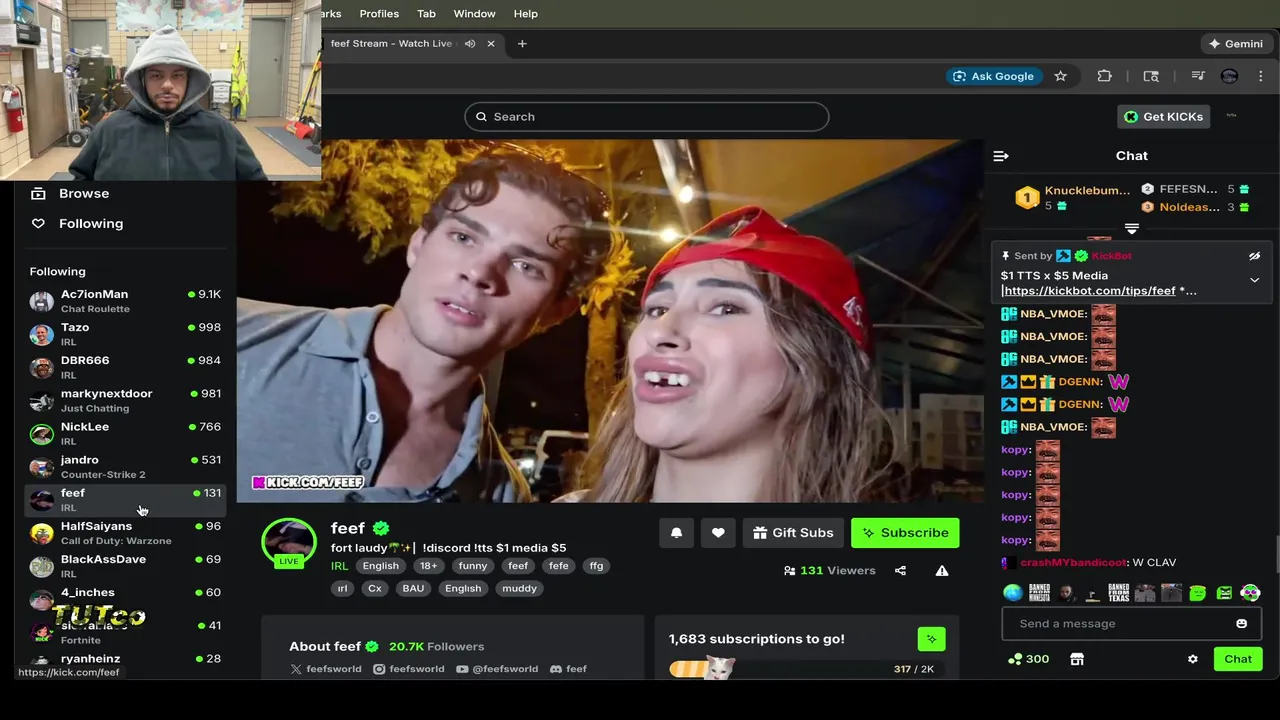The width and height of the screenshot is (1280, 720).
Task: Click the chat panel scrollbar
Action: pyautogui.click(x=1276, y=555)
